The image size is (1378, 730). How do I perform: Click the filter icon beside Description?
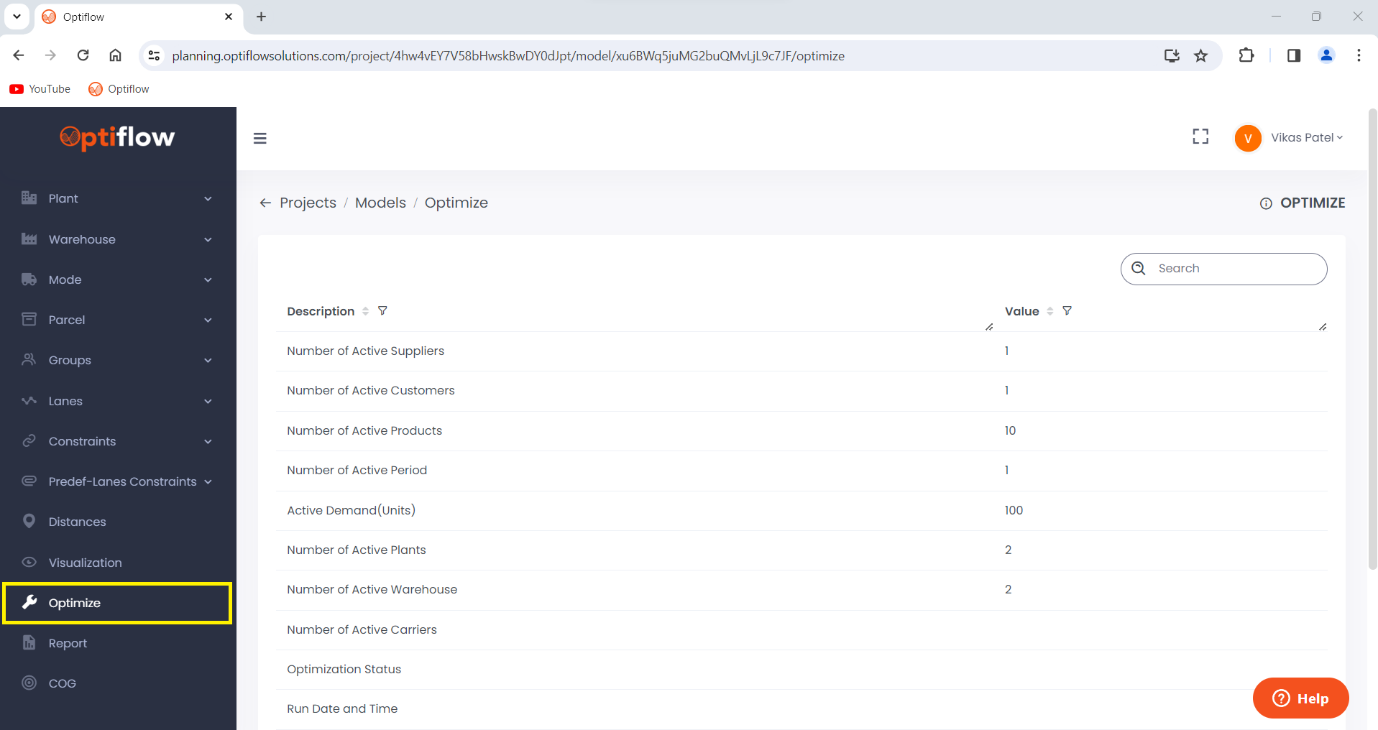click(x=382, y=311)
